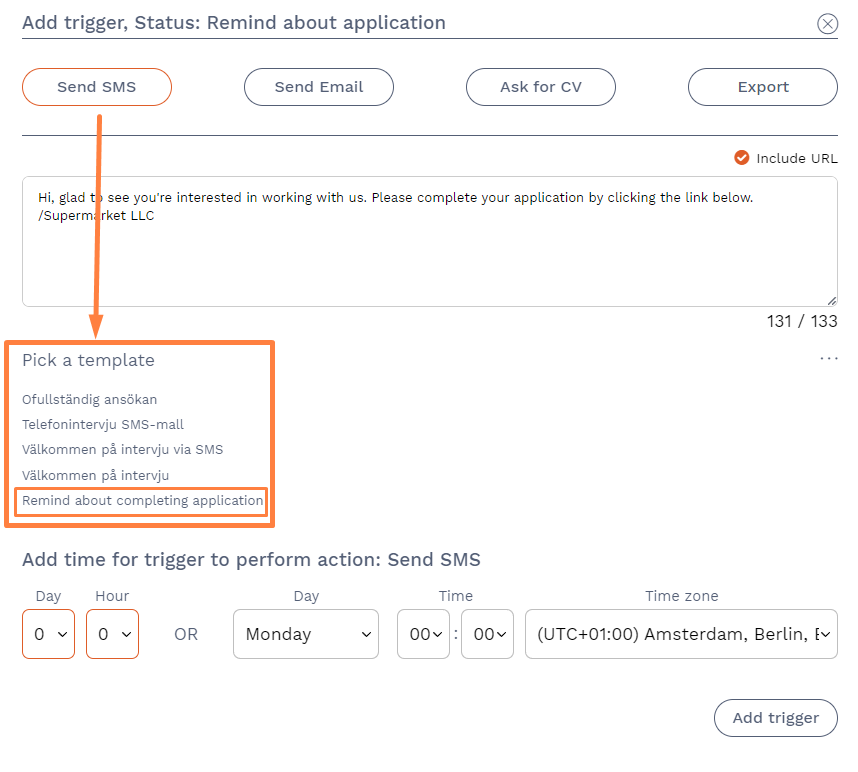Toggle the Include URL checkbox
858x772 pixels.
(x=742, y=158)
